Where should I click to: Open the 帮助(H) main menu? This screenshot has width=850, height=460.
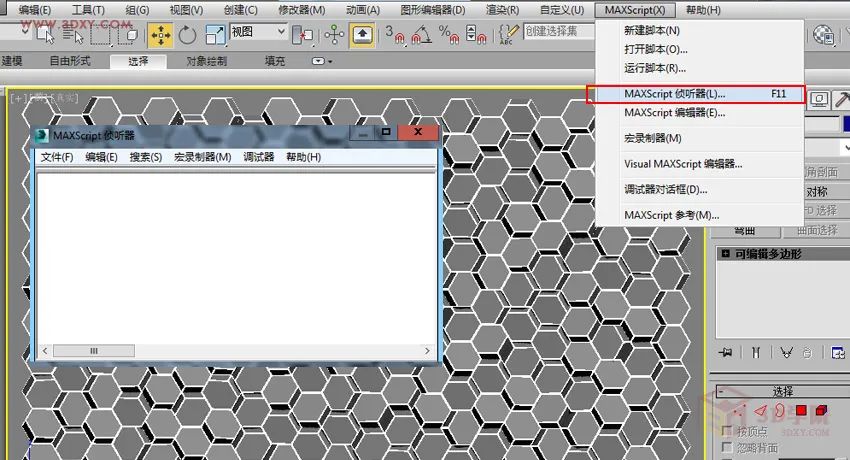click(x=703, y=10)
